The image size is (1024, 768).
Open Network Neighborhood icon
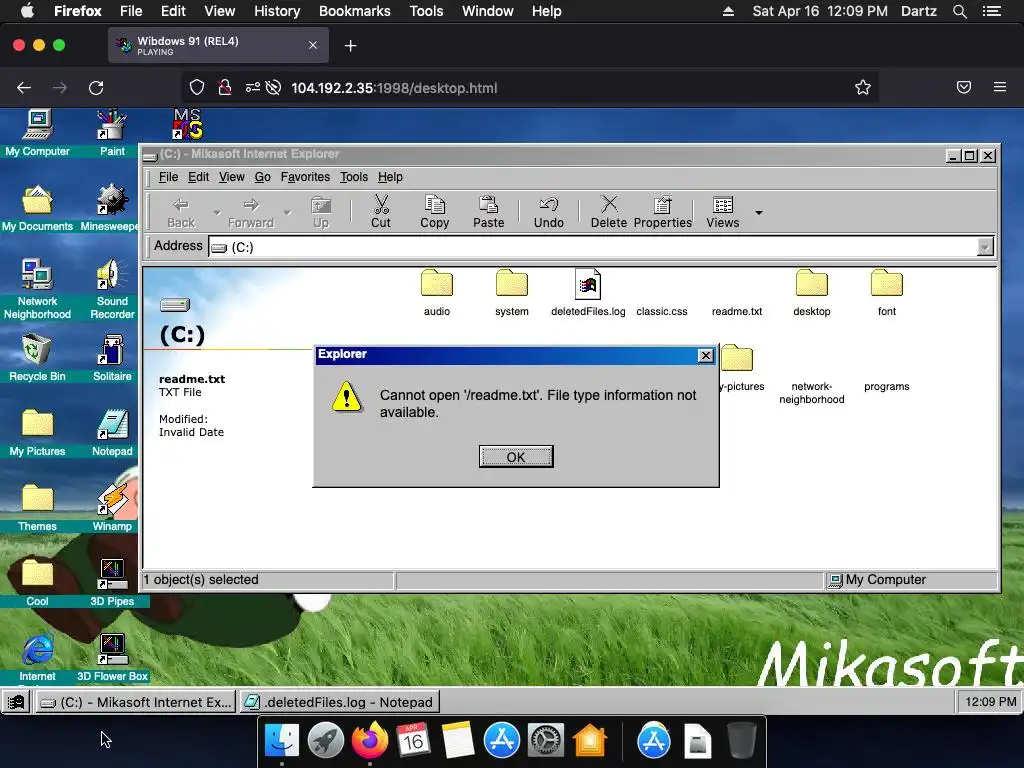click(37, 288)
